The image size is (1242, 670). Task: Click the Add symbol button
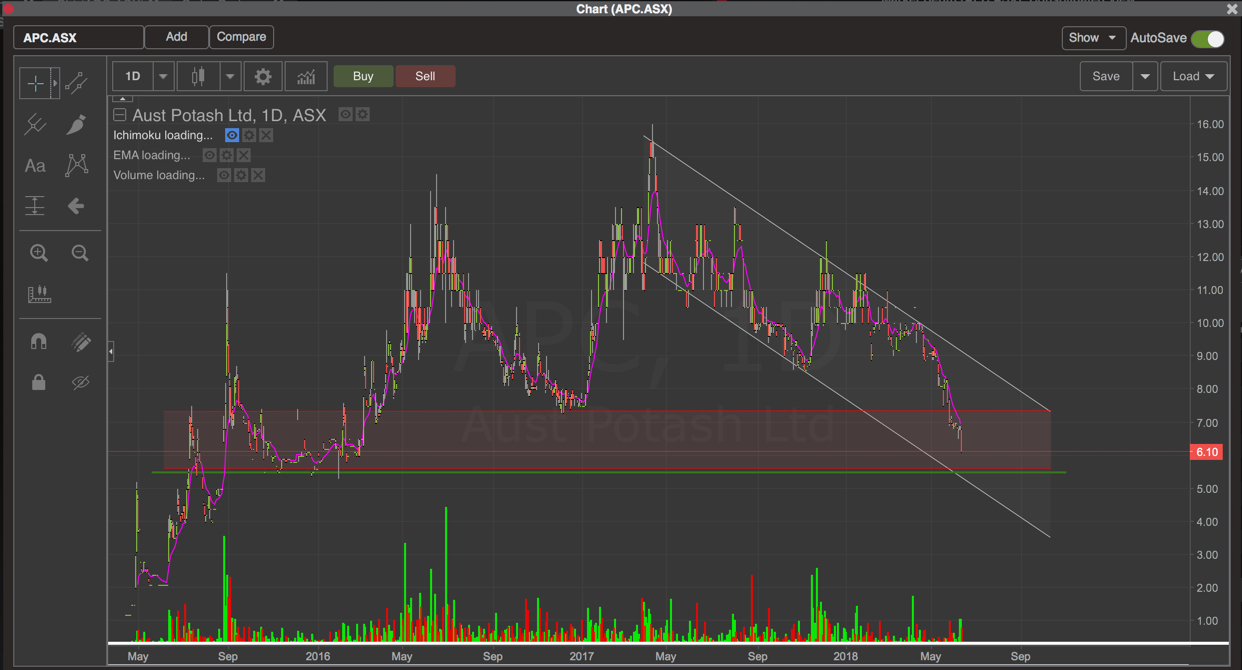176,37
